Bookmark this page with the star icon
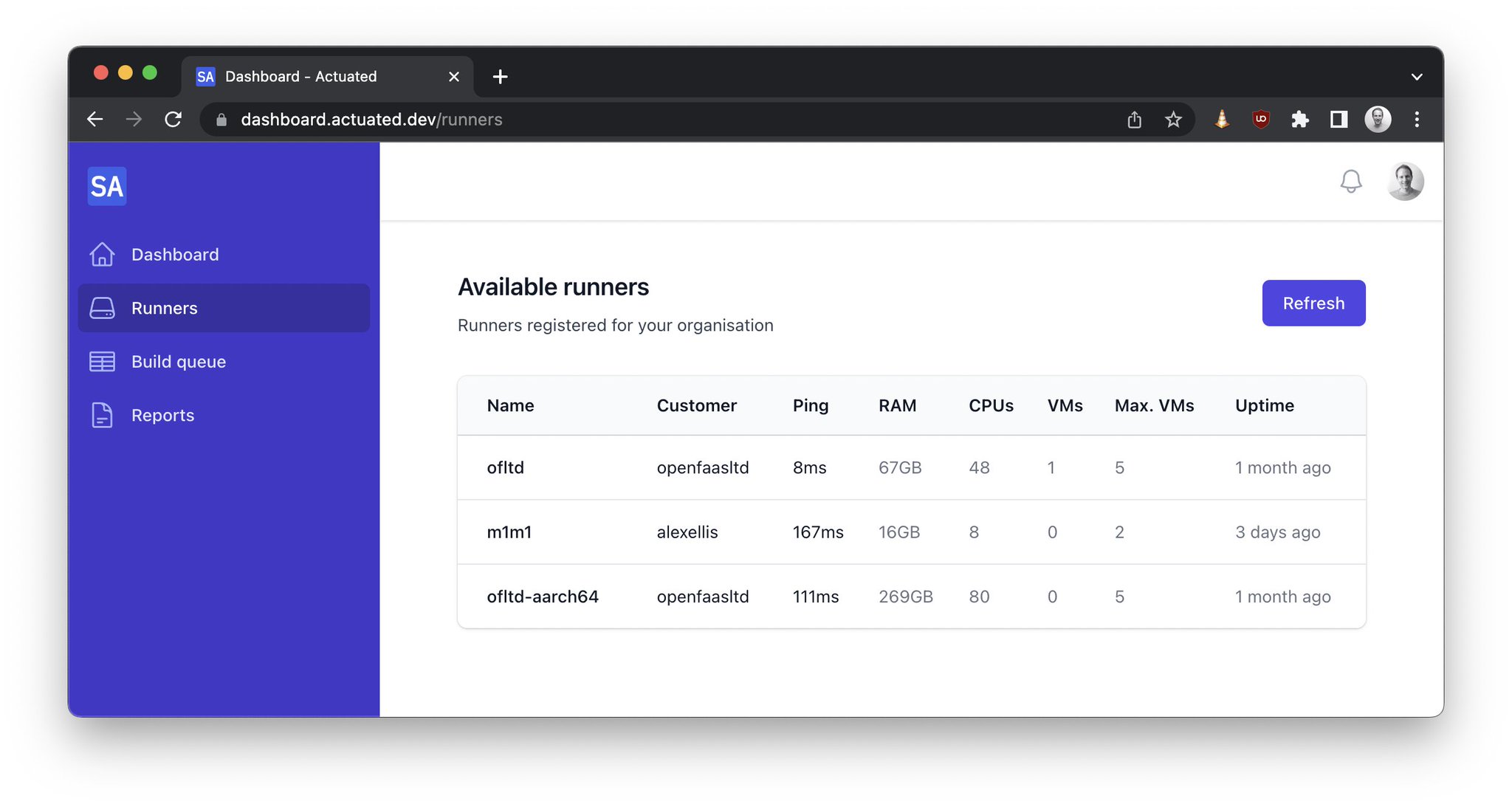 1173,119
